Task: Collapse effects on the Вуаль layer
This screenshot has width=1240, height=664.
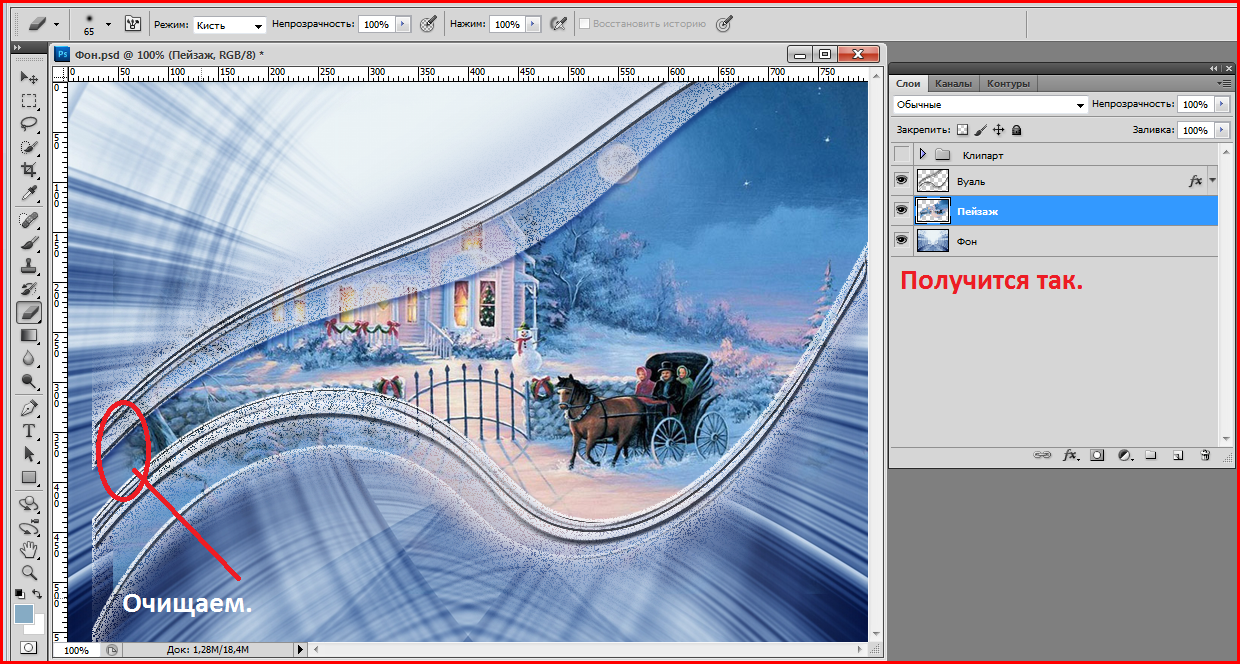Action: click(x=1213, y=181)
